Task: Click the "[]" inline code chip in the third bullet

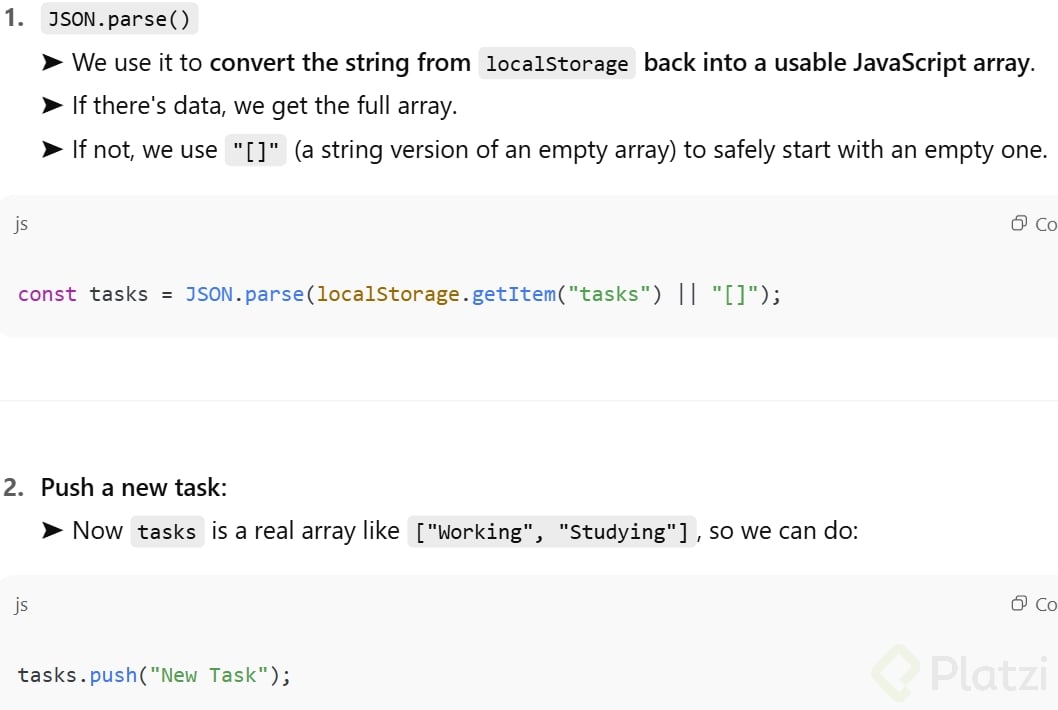Action: point(255,151)
